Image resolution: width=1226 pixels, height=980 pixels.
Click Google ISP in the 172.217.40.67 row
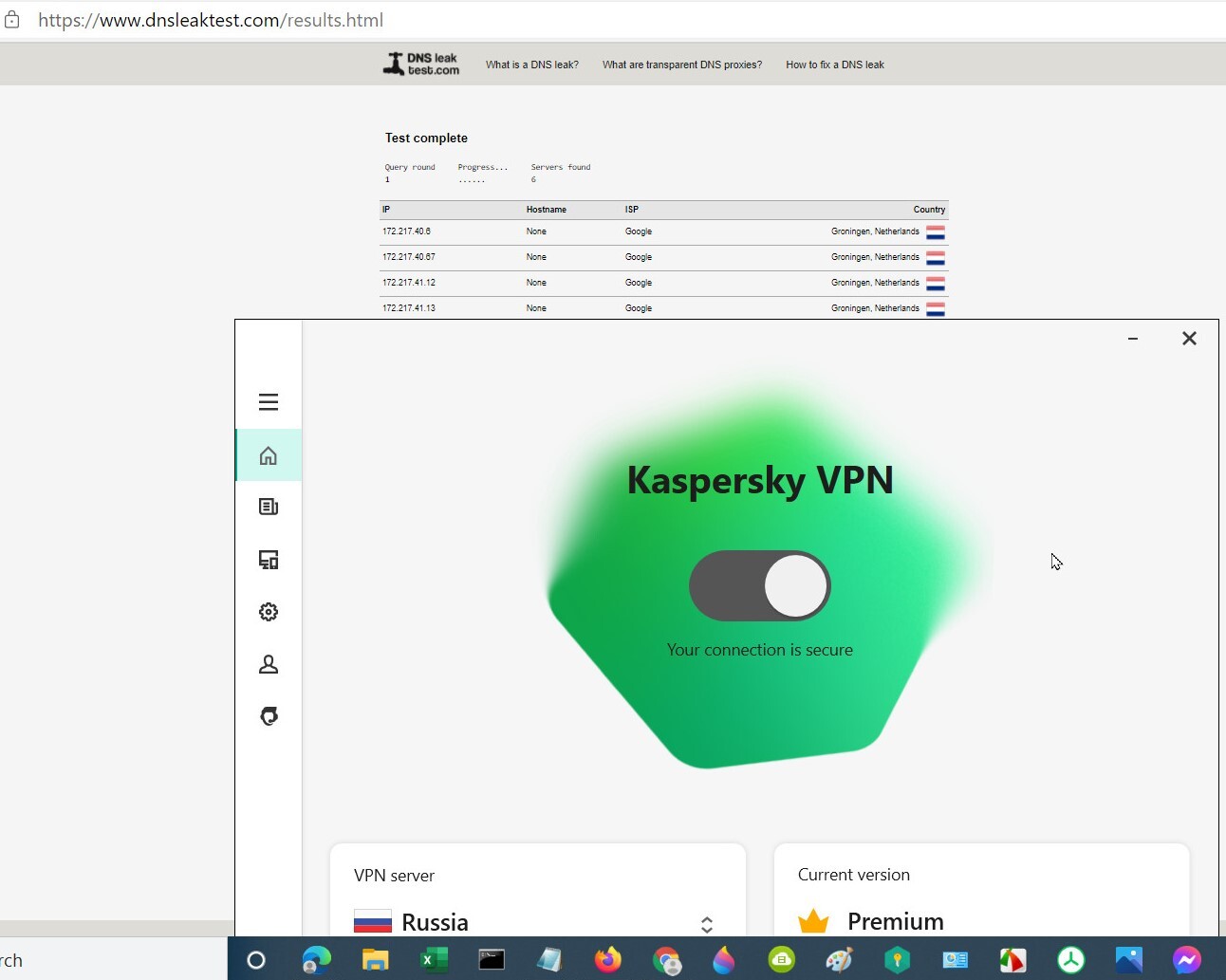click(639, 257)
